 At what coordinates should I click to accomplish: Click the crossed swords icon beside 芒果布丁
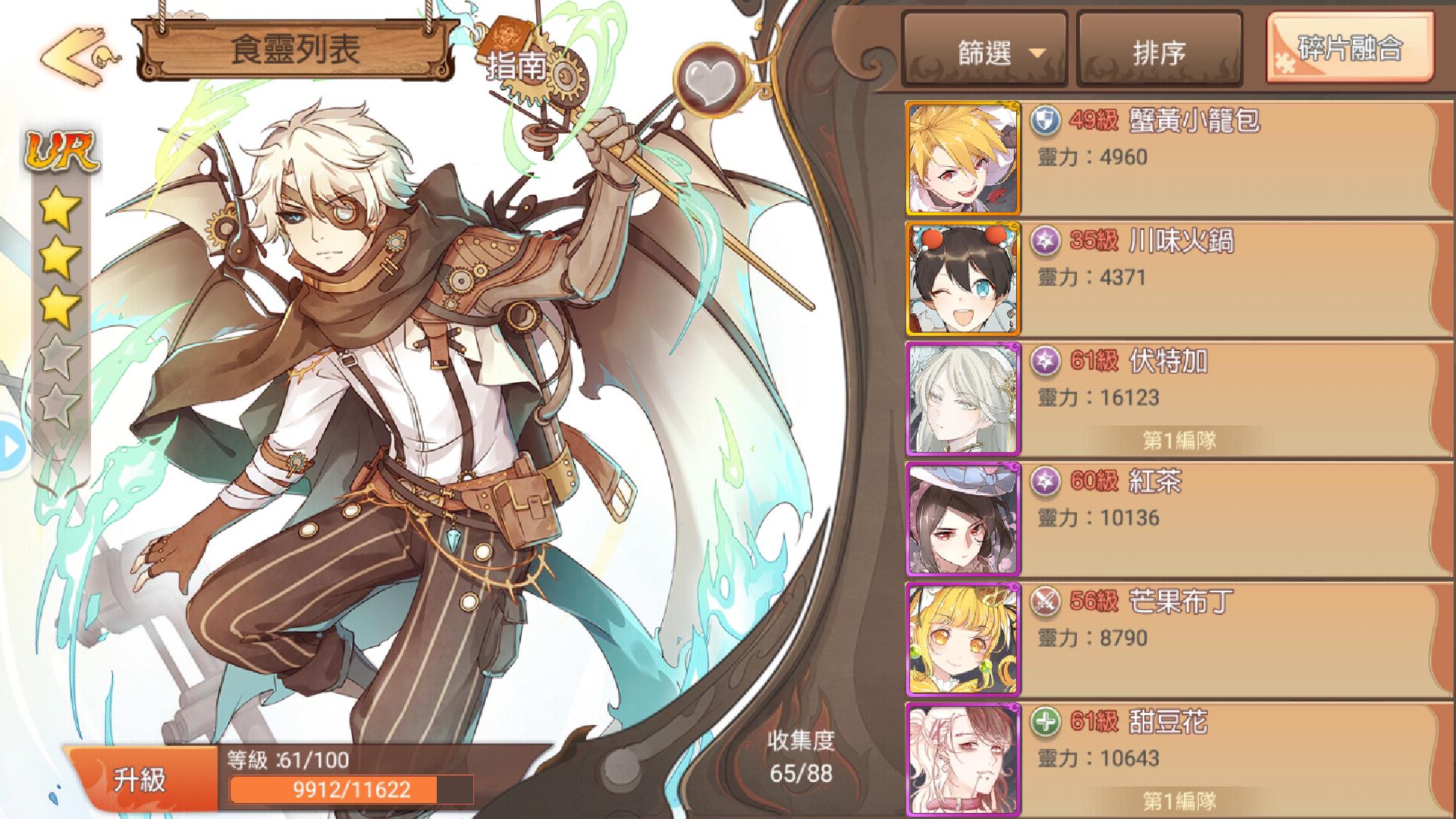(1046, 602)
